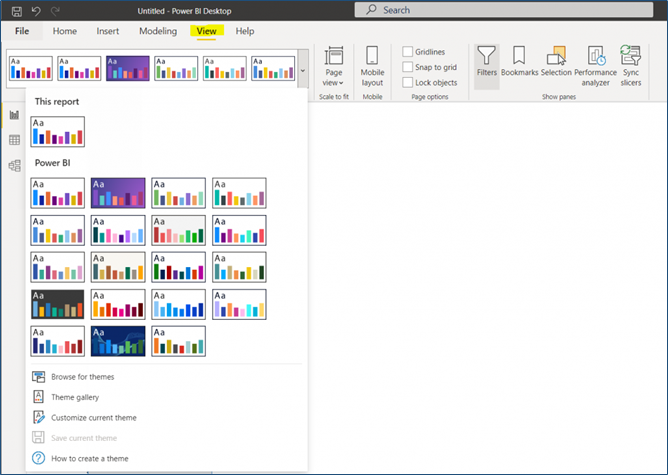Switch to Model view in sidebar
Screen dimensions: 668x475
tap(14, 166)
